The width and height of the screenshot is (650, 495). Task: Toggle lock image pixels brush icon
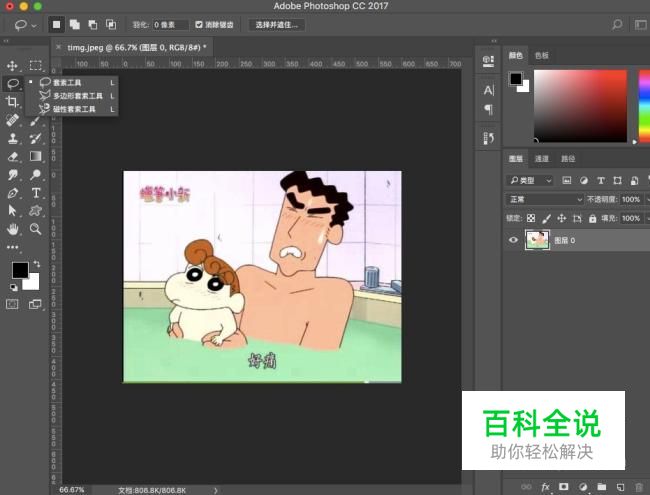click(x=546, y=218)
